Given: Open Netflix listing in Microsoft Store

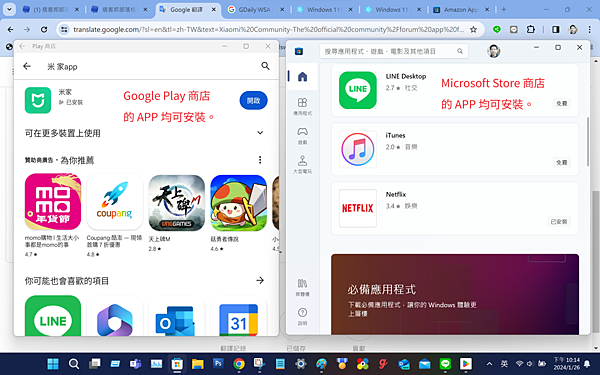Looking at the screenshot, I should pyautogui.click(x=455, y=208).
